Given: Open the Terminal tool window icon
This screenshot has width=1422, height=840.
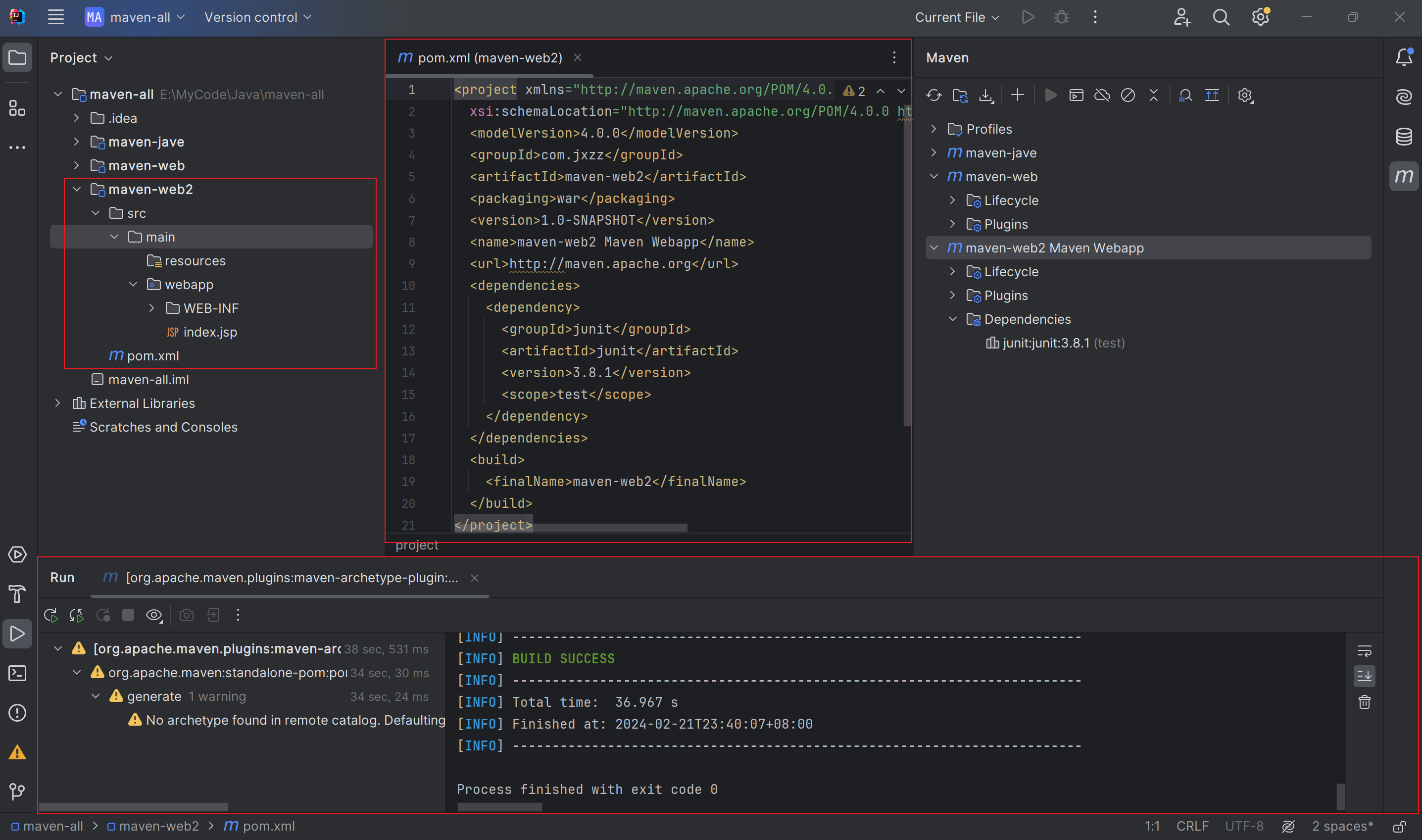Looking at the screenshot, I should click(17, 673).
